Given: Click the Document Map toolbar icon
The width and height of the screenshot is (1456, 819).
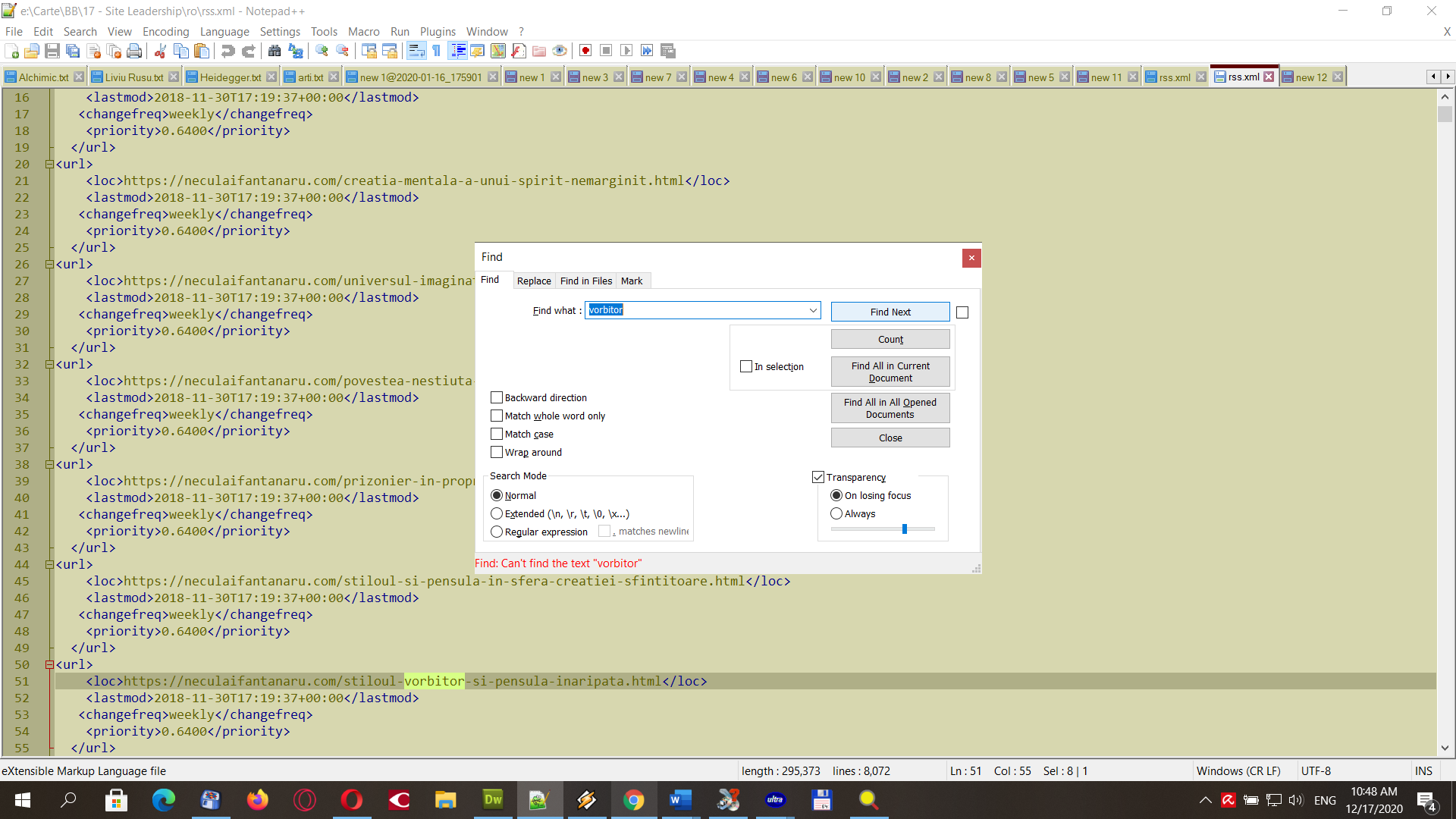Looking at the screenshot, I should tap(498, 51).
